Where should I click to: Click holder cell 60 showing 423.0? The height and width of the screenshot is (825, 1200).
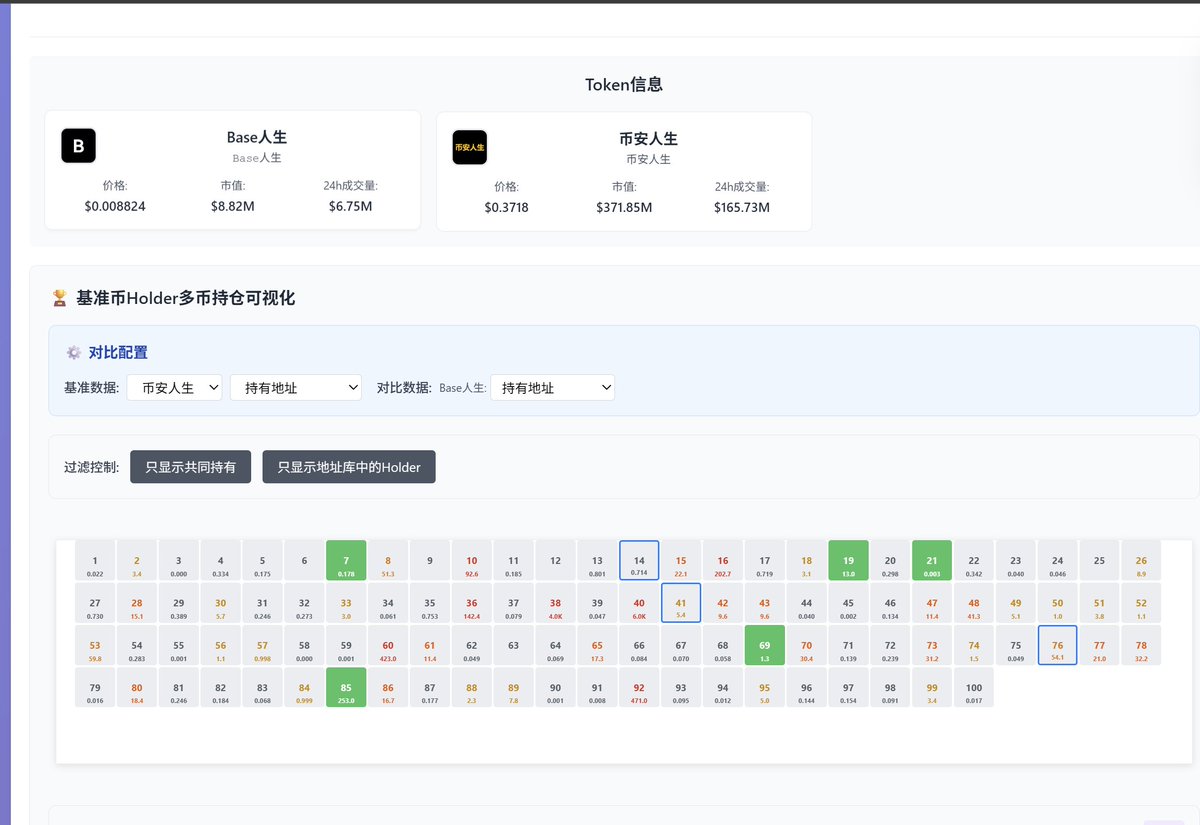point(388,645)
